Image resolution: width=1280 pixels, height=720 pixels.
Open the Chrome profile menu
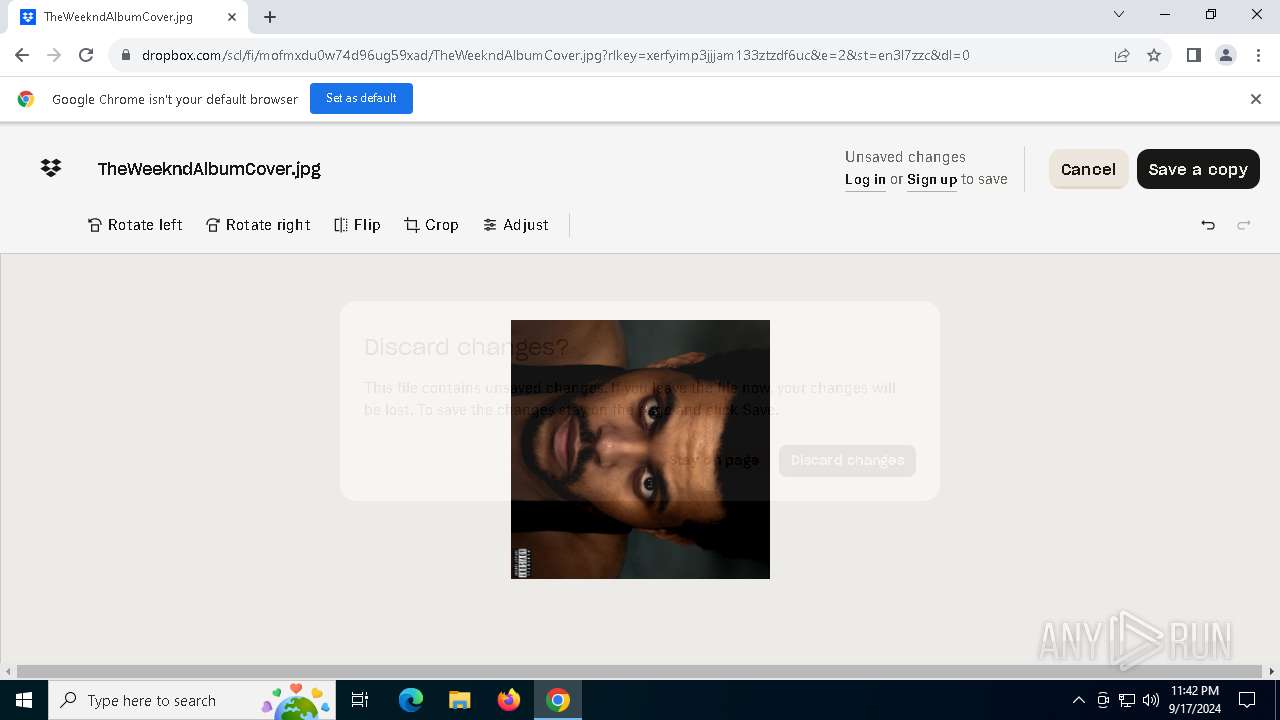tap(1226, 55)
